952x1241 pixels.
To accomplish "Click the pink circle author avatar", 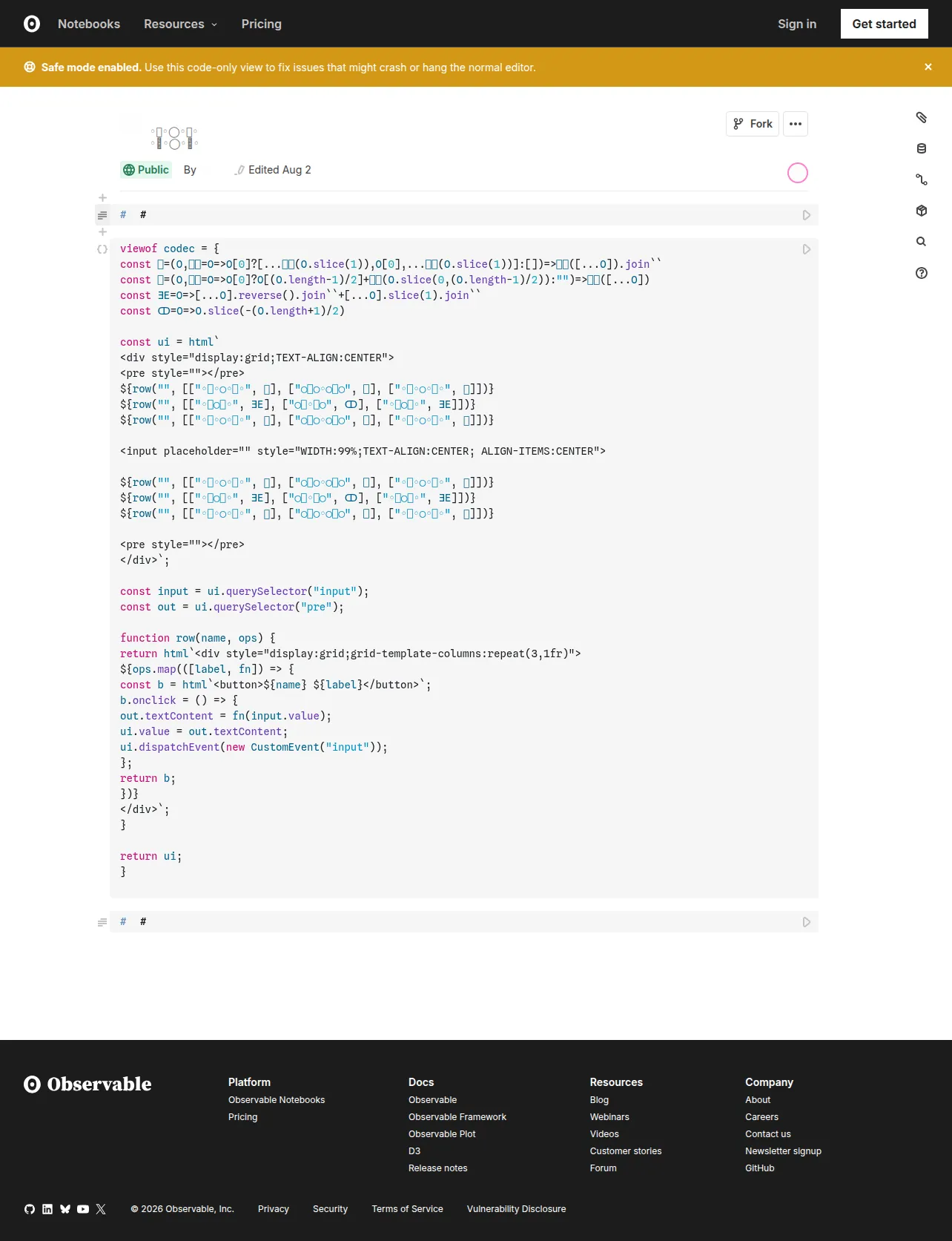I will click(x=797, y=173).
